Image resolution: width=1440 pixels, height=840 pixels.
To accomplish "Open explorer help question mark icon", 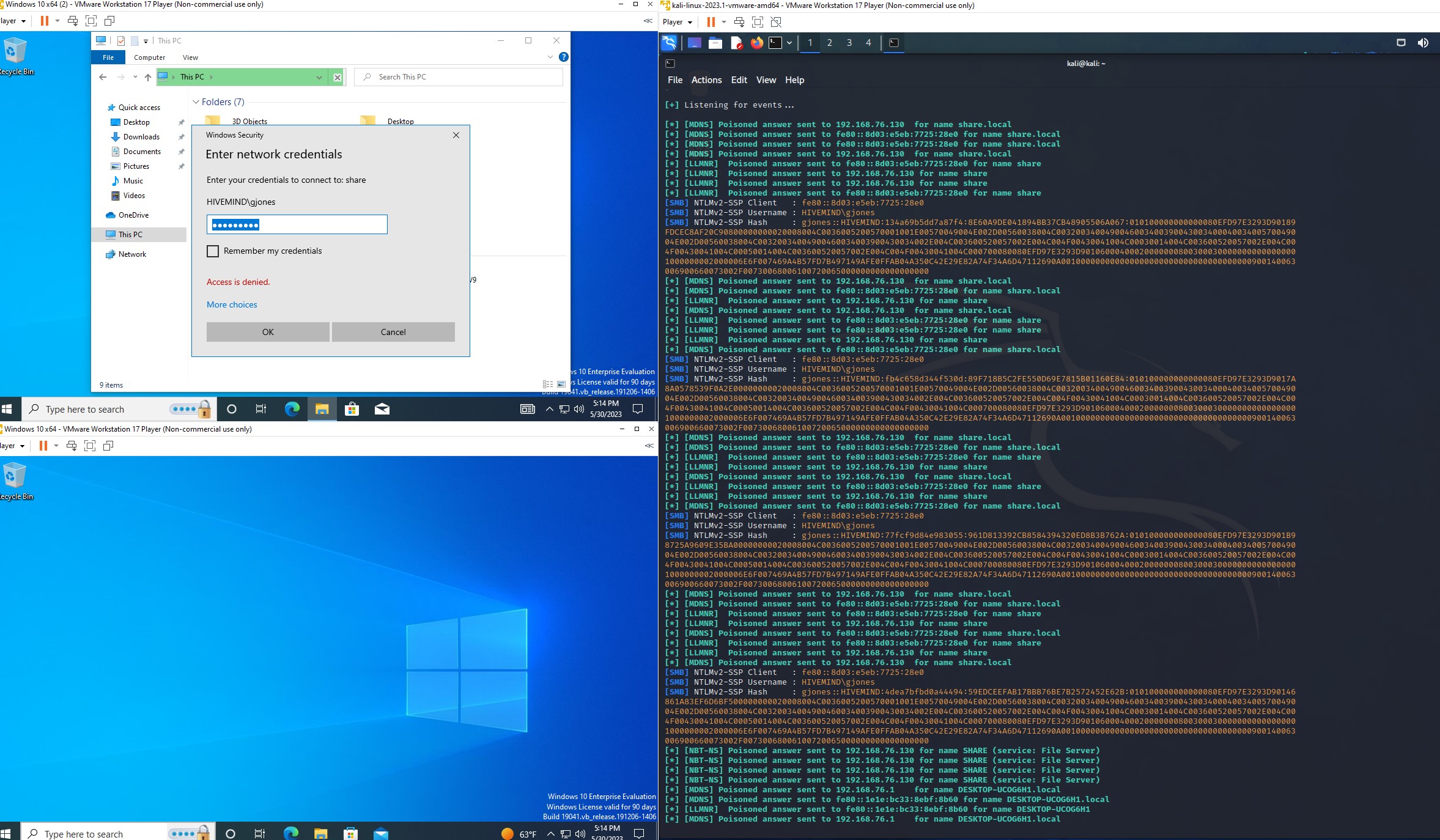I will (x=563, y=57).
